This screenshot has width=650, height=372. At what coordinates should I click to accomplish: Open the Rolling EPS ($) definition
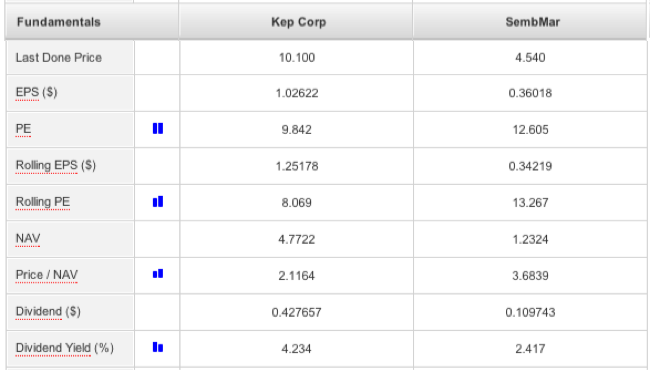56,165
